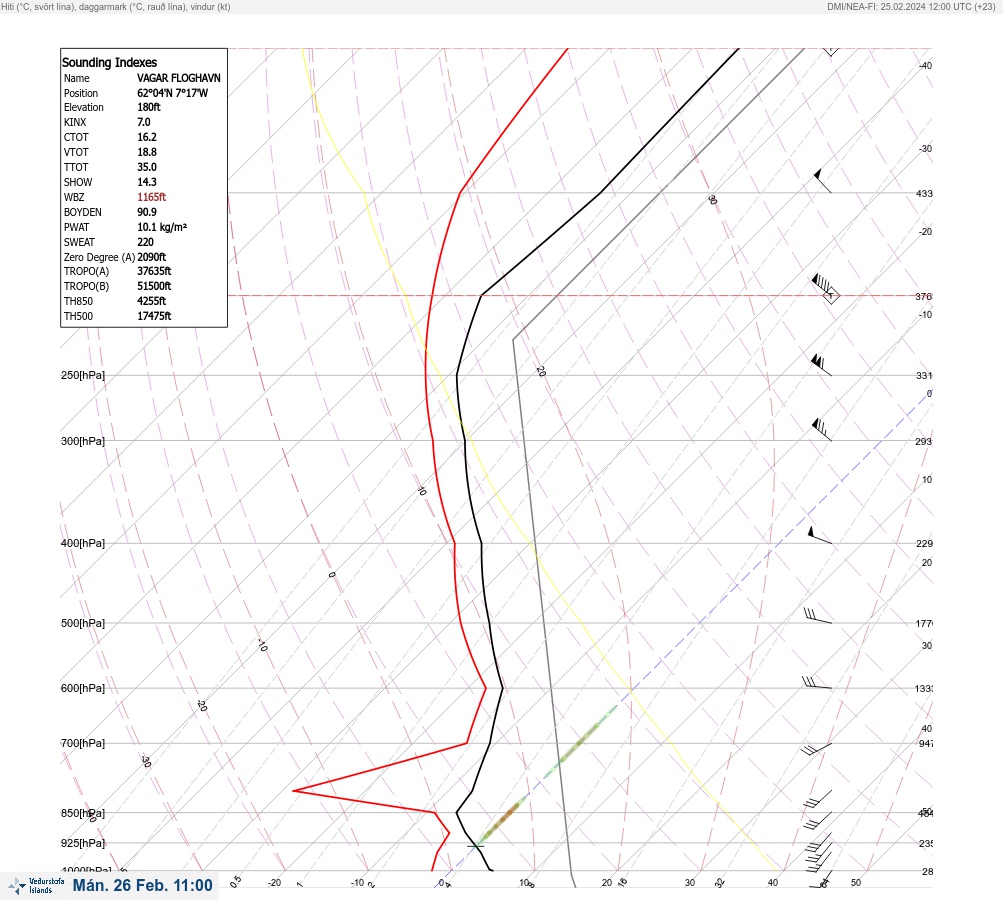Click the SWEAT value 220

(x=145, y=242)
